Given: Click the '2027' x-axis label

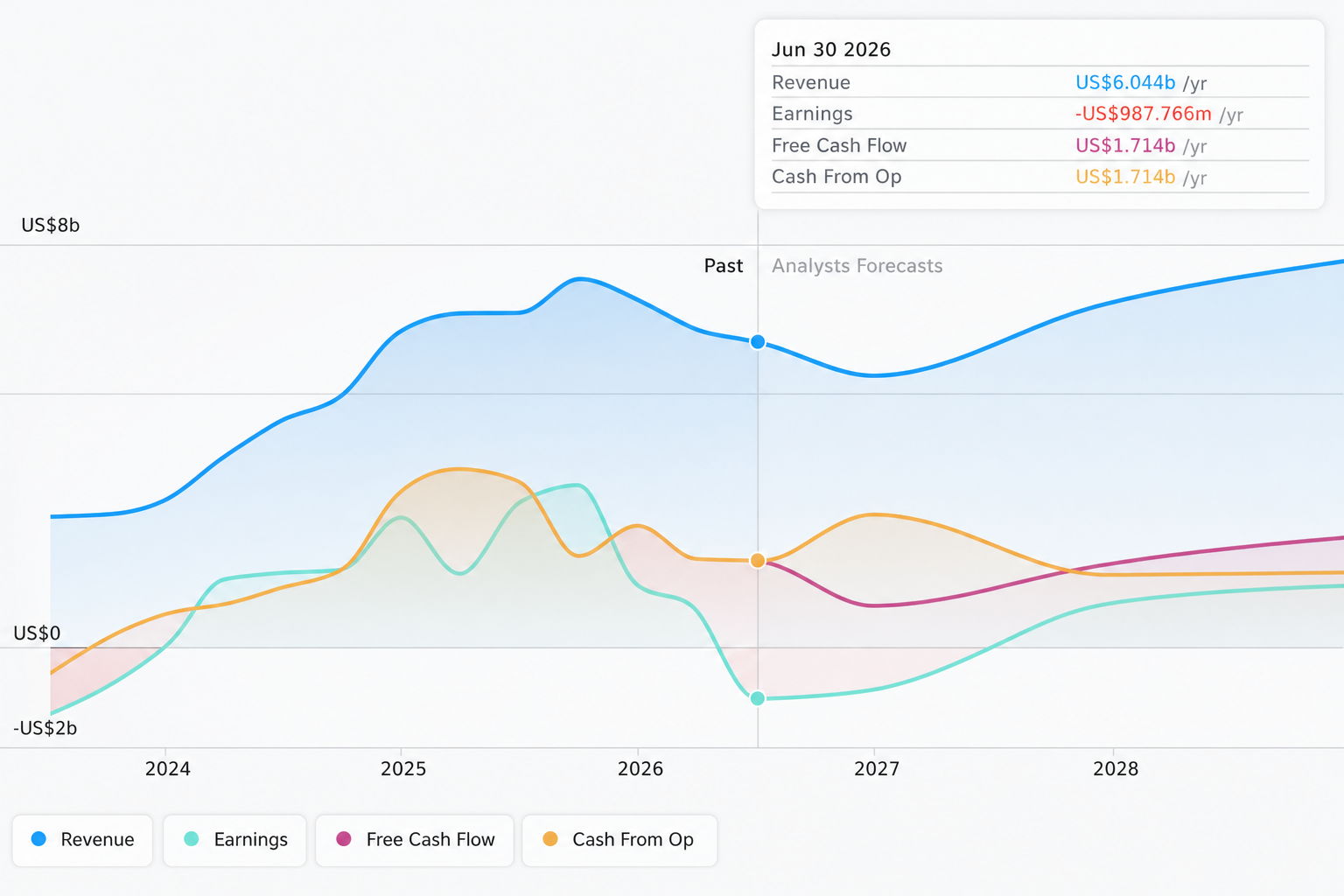Looking at the screenshot, I should point(877,769).
